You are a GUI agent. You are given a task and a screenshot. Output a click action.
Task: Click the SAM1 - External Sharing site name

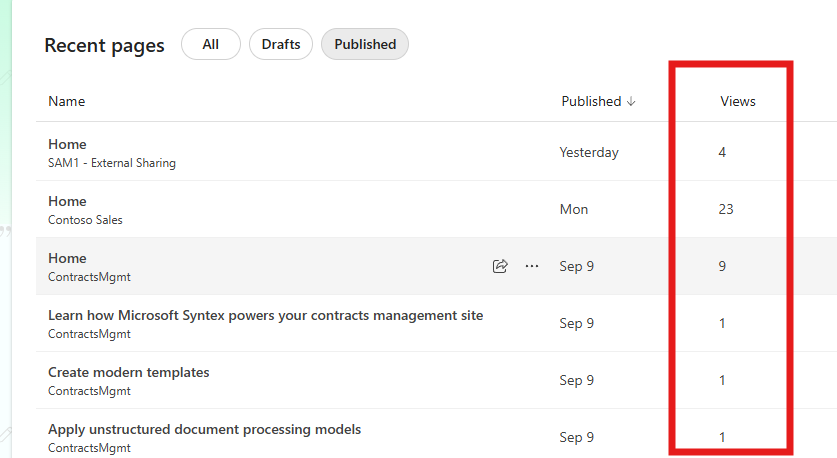(112, 163)
